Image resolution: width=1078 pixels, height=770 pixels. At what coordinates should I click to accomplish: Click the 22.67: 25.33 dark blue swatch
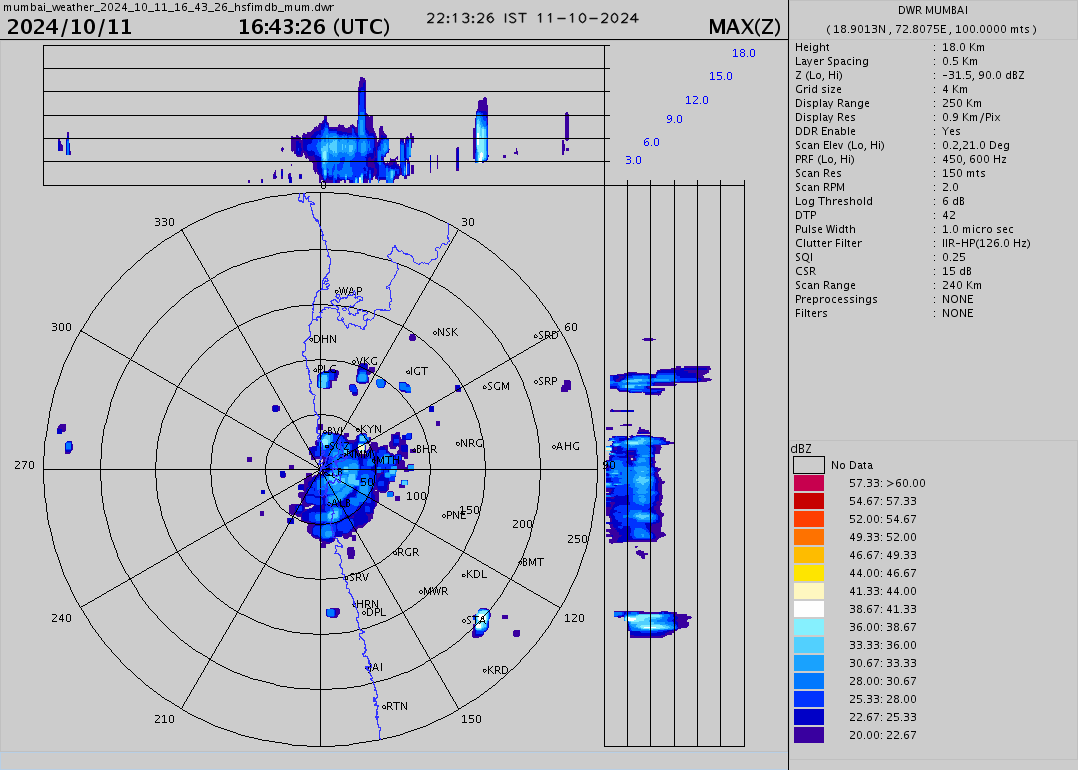(808, 716)
